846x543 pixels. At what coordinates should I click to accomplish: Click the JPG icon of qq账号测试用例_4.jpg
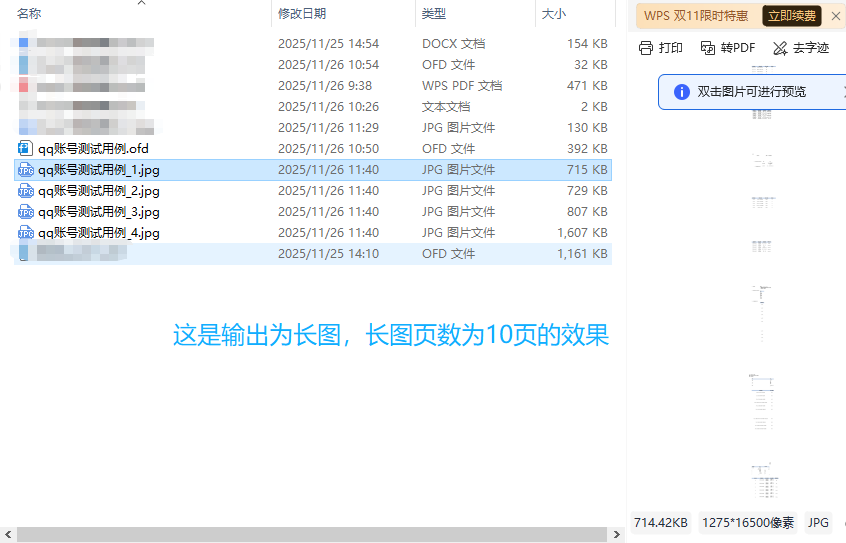click(x=26, y=233)
